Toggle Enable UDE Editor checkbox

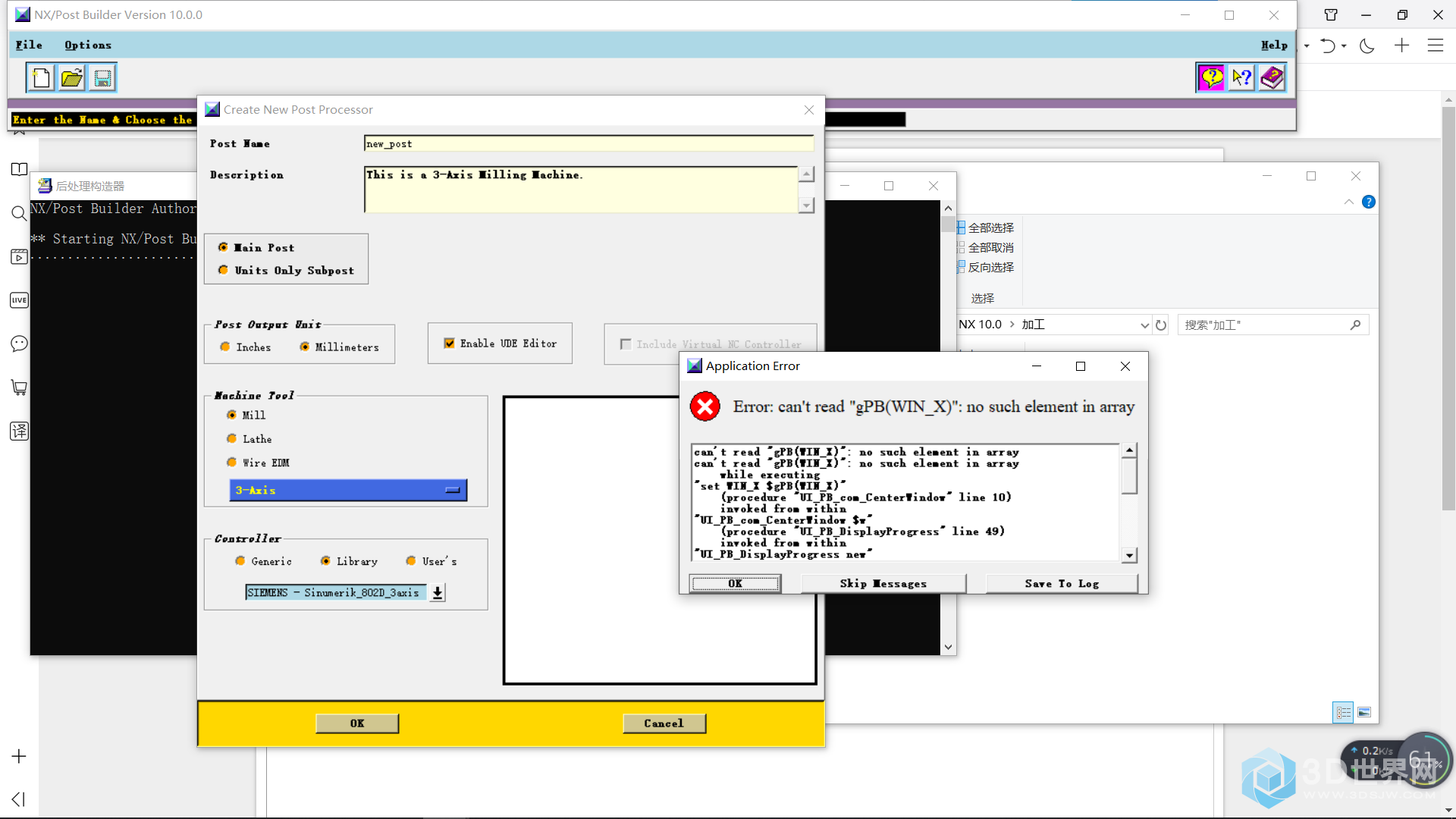coord(449,344)
